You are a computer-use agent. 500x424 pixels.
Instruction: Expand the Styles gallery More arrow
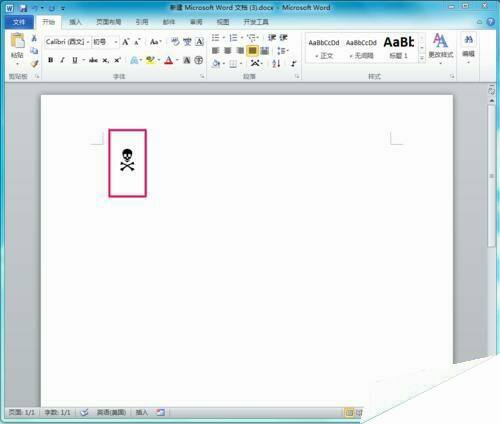pyautogui.click(x=422, y=58)
